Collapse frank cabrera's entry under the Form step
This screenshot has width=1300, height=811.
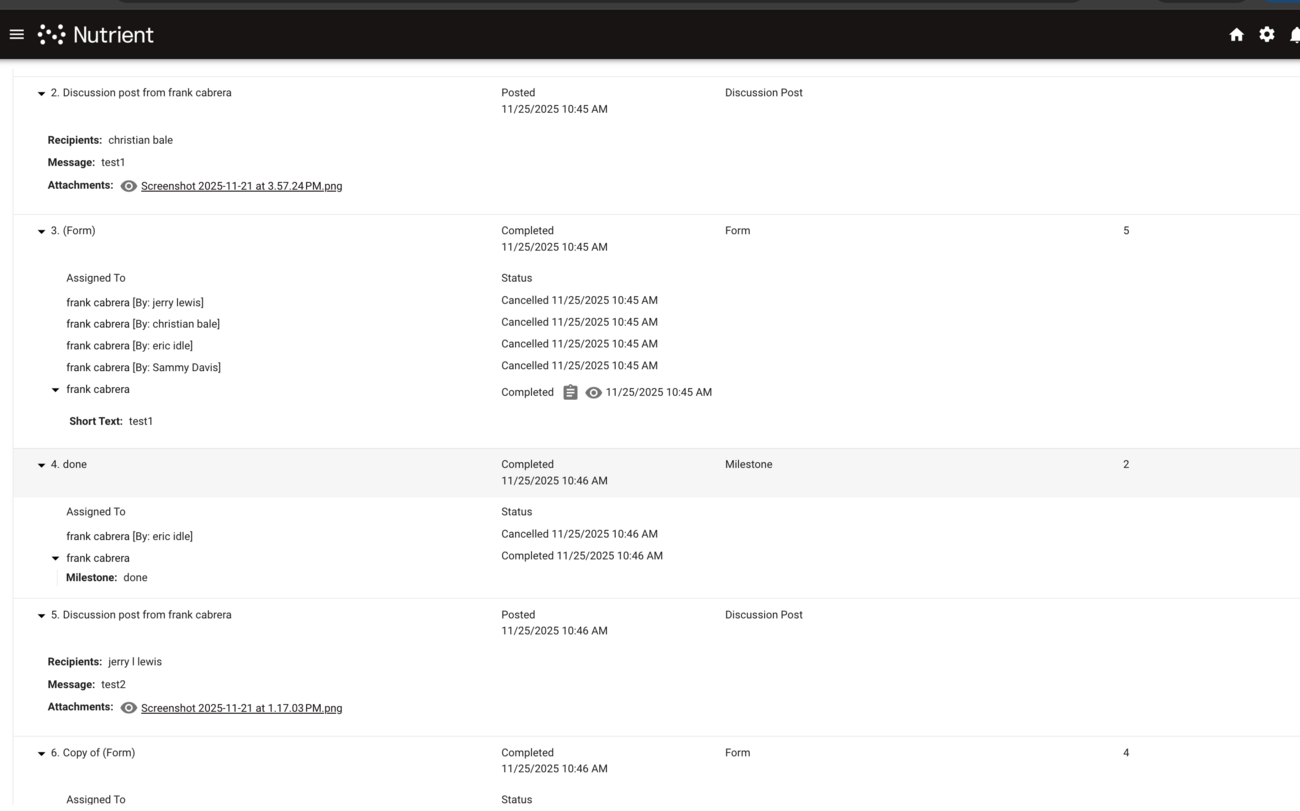point(56,389)
